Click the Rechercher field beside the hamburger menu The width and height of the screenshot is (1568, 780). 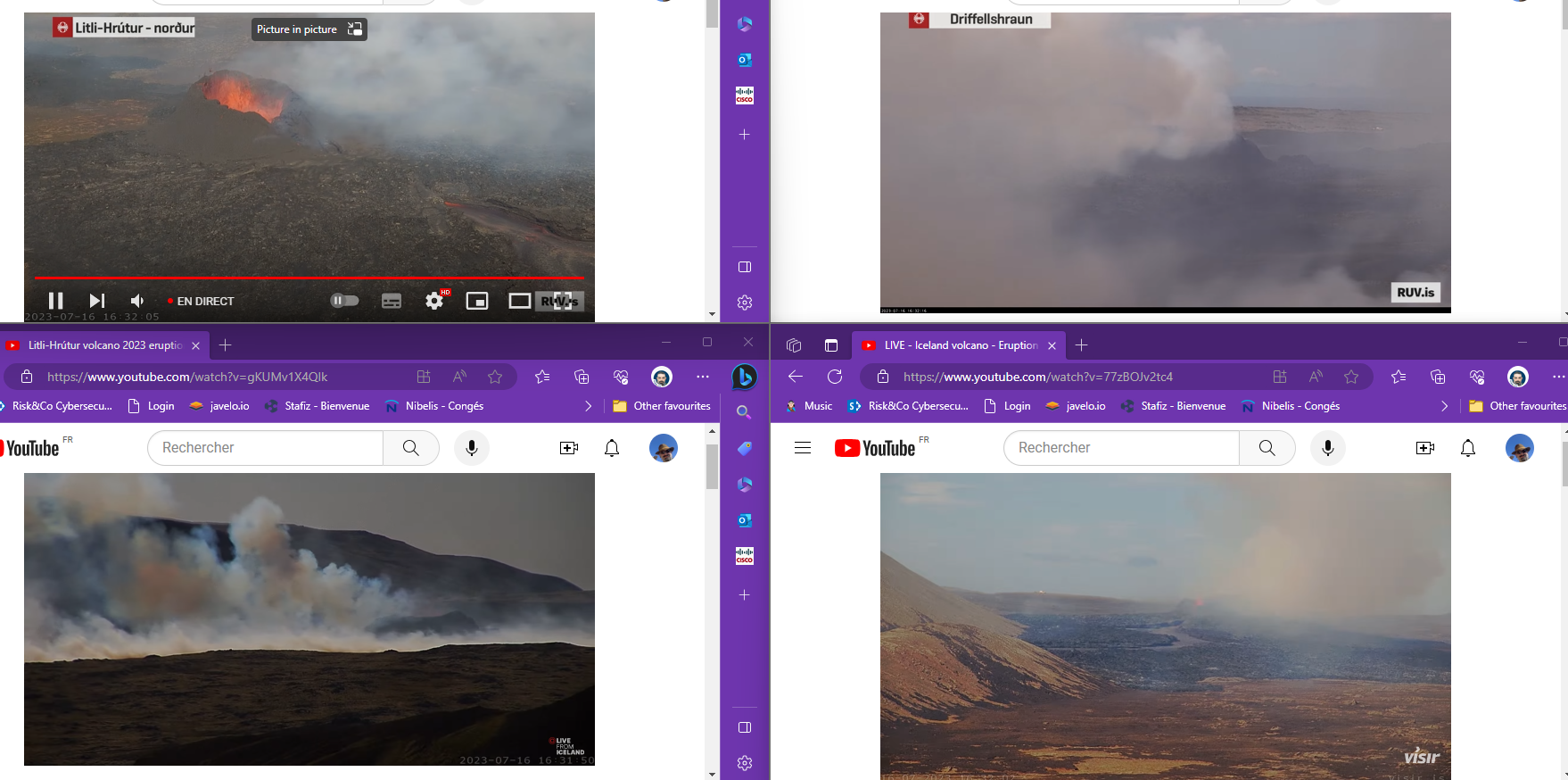pyautogui.click(x=1121, y=448)
